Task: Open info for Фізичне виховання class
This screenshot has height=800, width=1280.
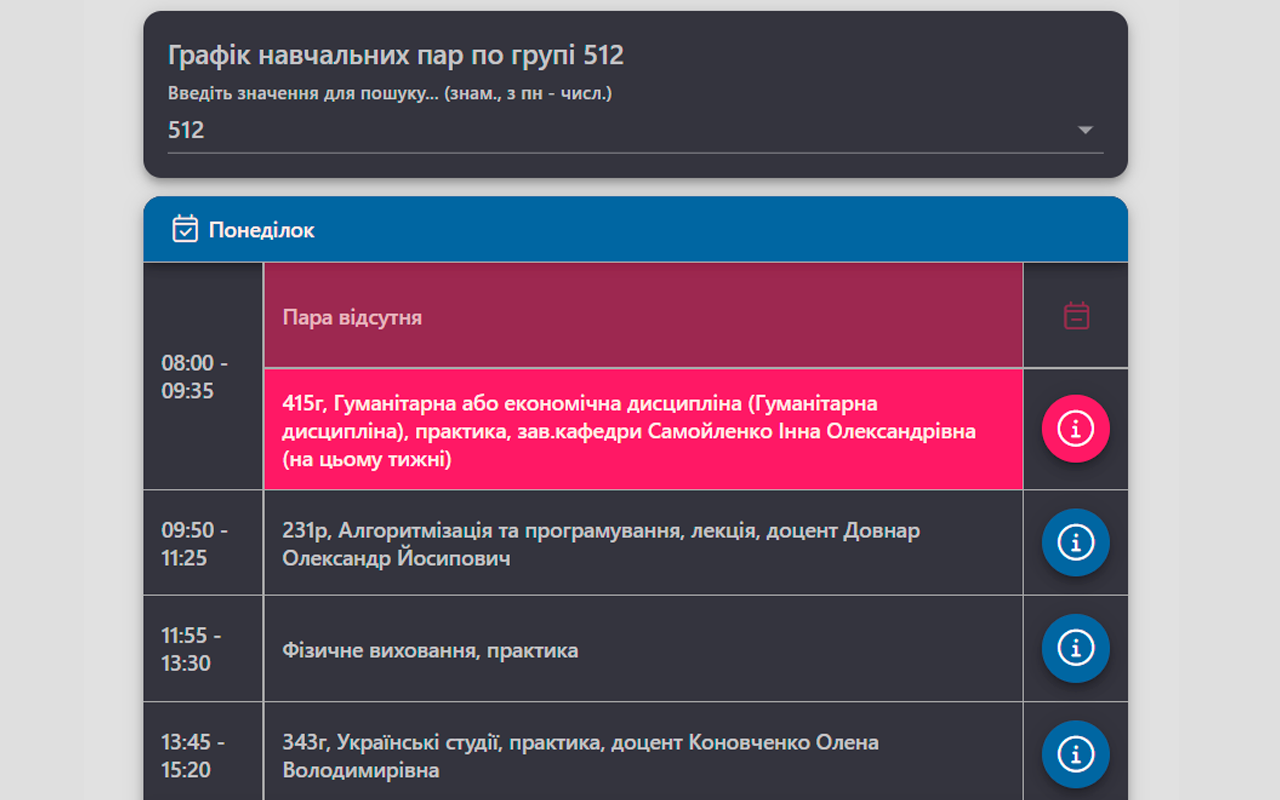Action: [1076, 648]
